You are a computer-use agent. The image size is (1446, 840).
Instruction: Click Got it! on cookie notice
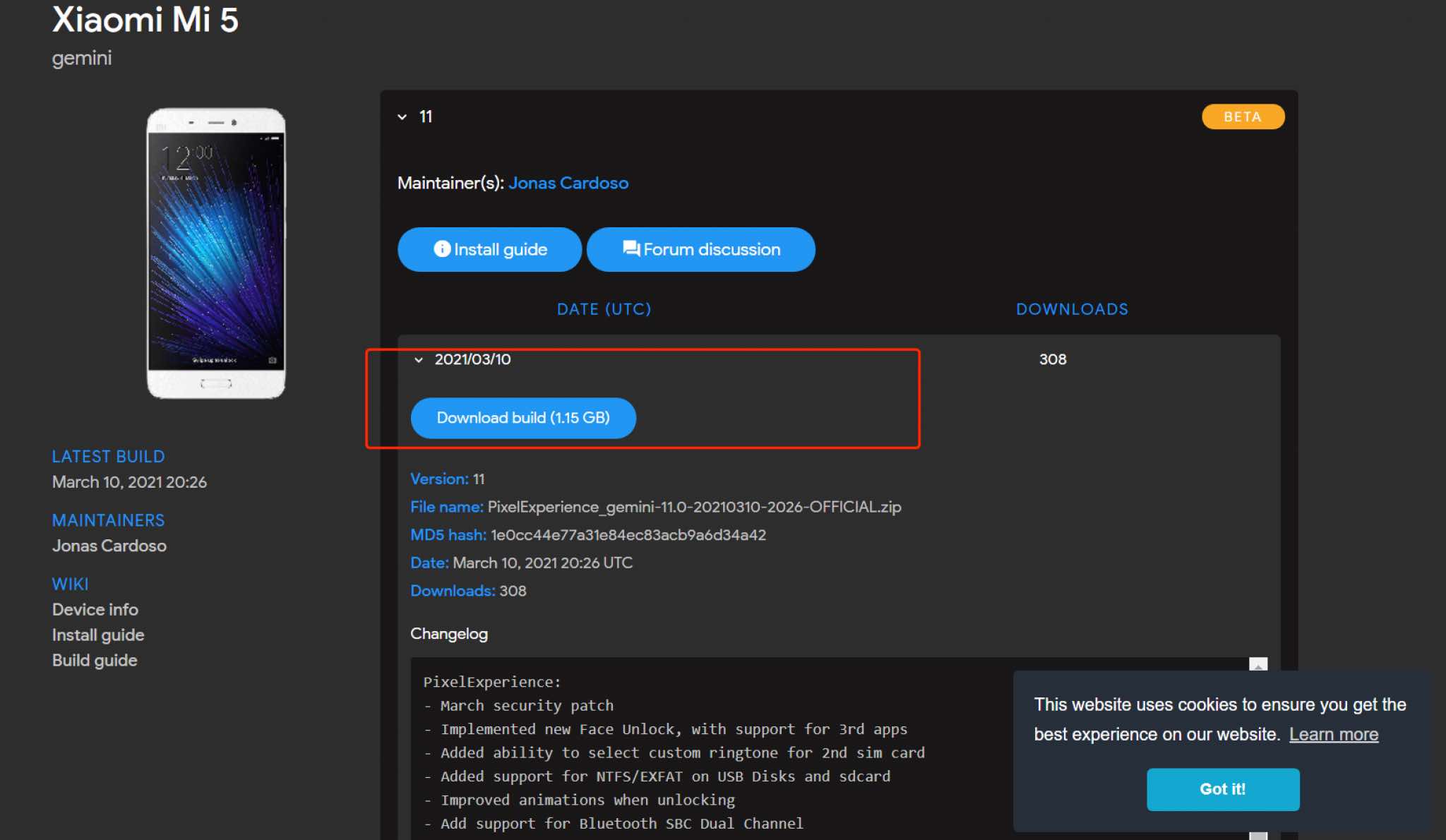(x=1222, y=789)
